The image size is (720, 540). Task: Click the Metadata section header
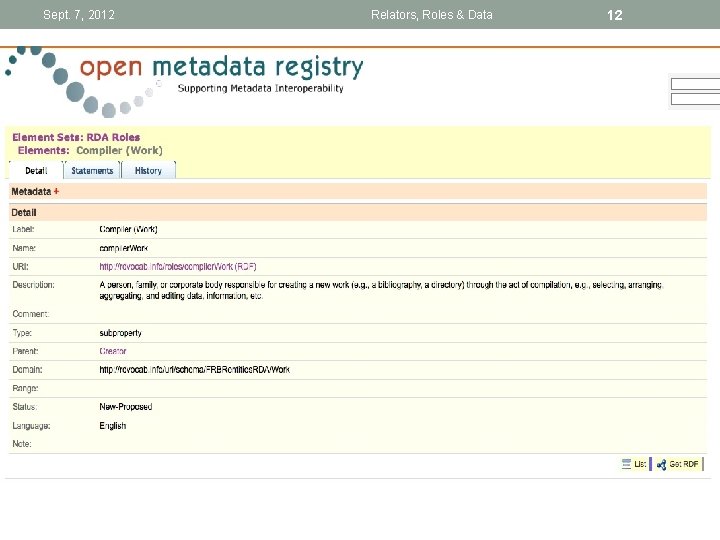(358, 191)
